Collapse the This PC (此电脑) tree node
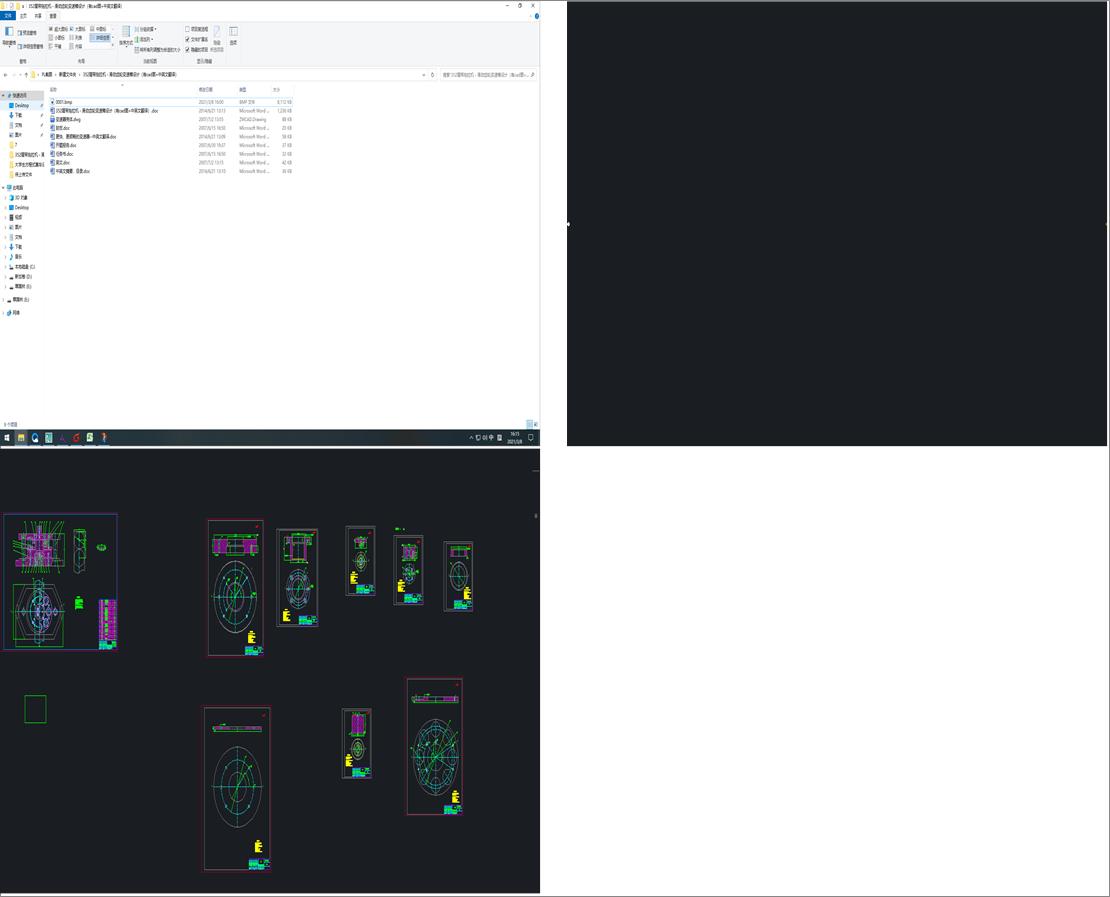Screen dimensions: 1110x897 click(x=3, y=188)
